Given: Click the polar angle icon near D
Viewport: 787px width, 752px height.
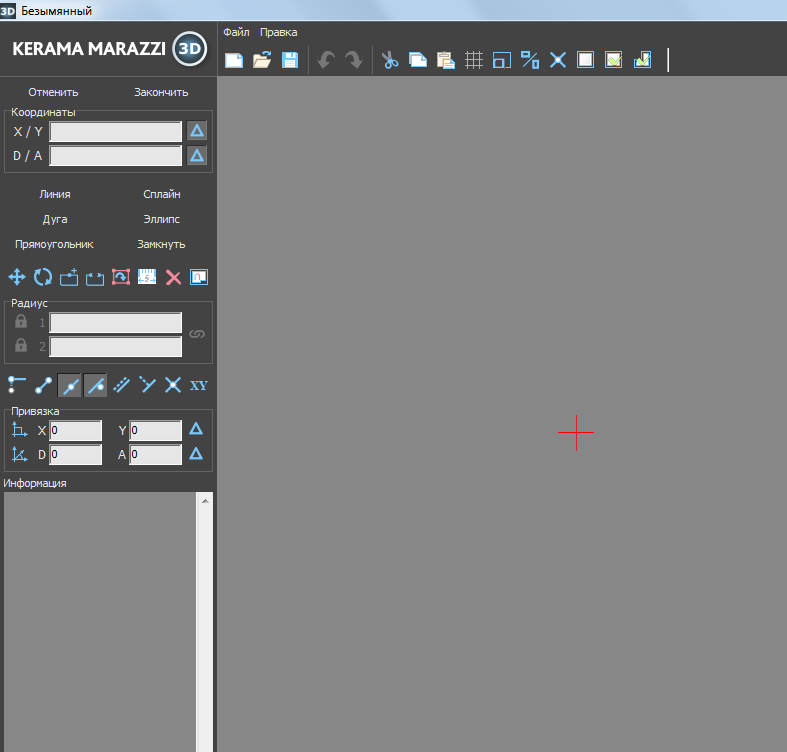Looking at the screenshot, I should tap(19, 454).
